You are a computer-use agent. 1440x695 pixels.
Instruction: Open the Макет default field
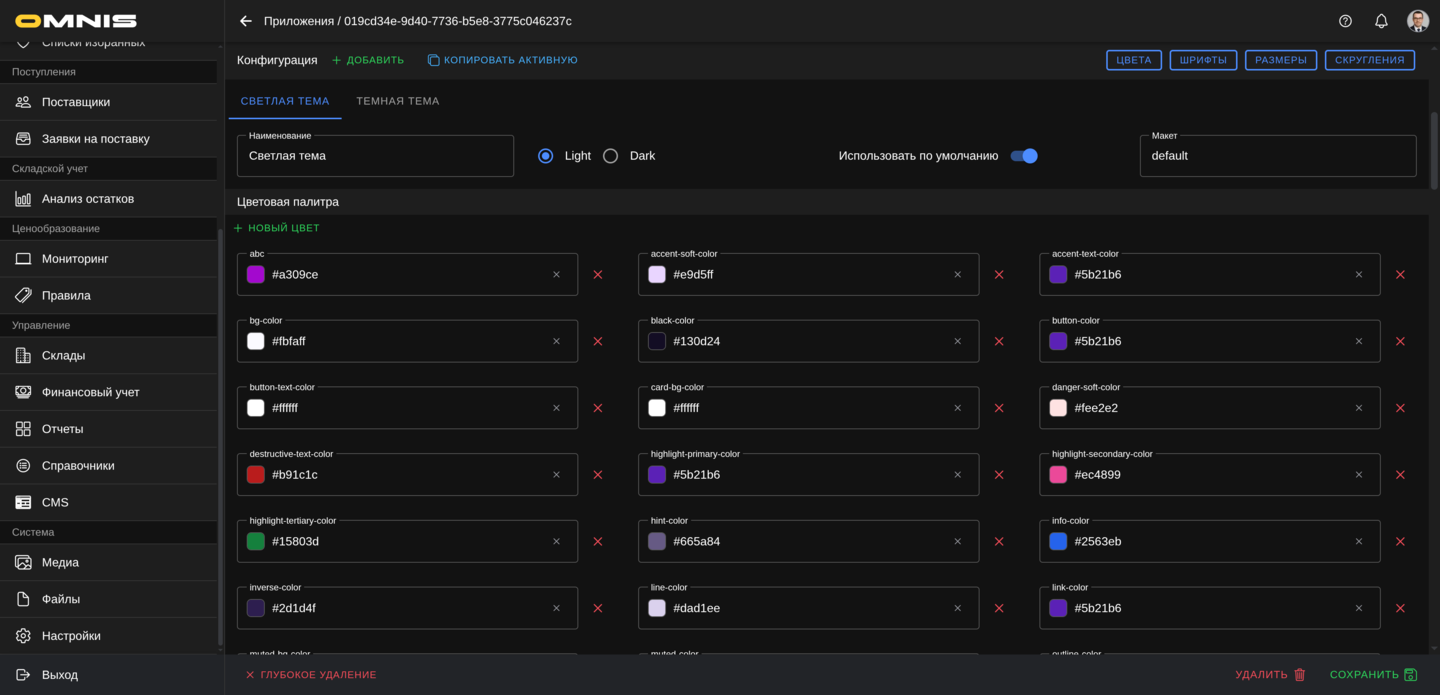[x=1277, y=156]
